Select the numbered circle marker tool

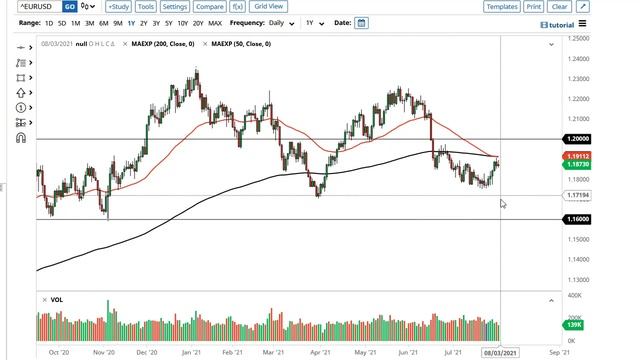point(20,108)
